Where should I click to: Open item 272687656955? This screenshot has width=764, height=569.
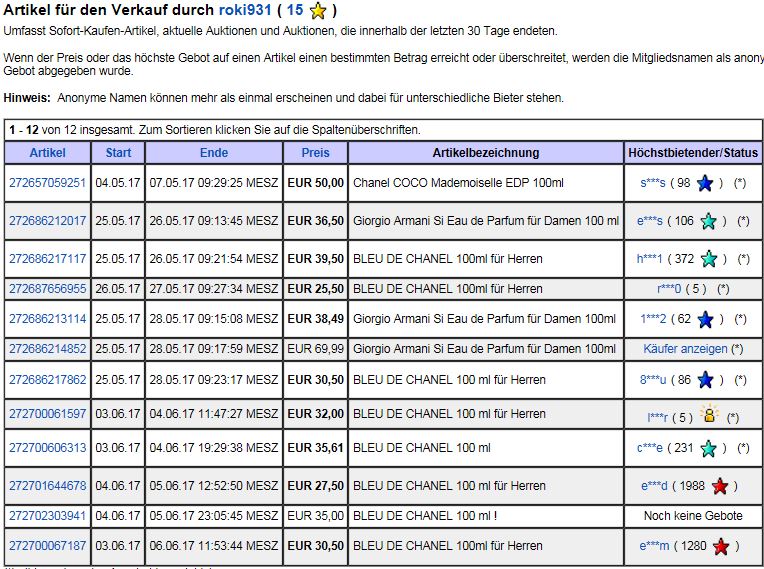pos(47,289)
